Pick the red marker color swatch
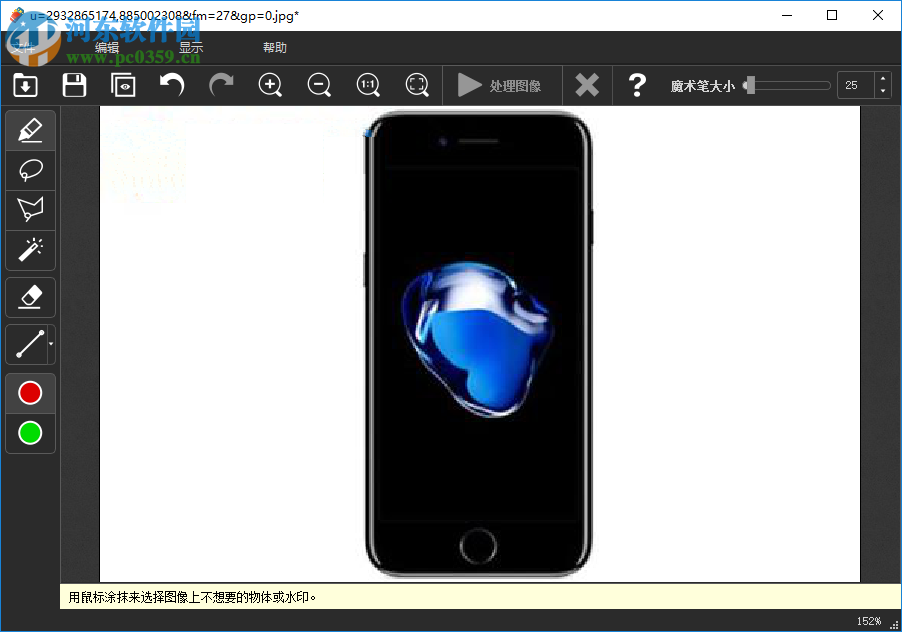This screenshot has width=902, height=632. click(x=30, y=392)
